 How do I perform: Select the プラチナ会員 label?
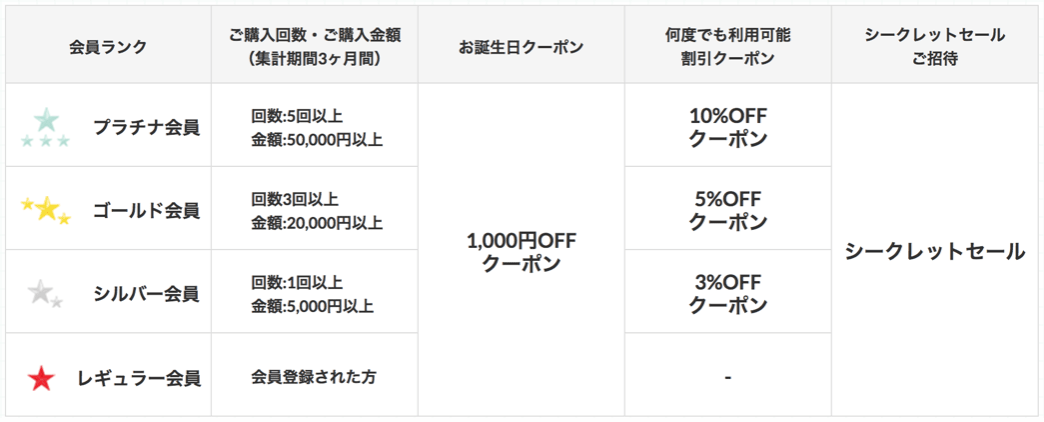pyautogui.click(x=146, y=128)
